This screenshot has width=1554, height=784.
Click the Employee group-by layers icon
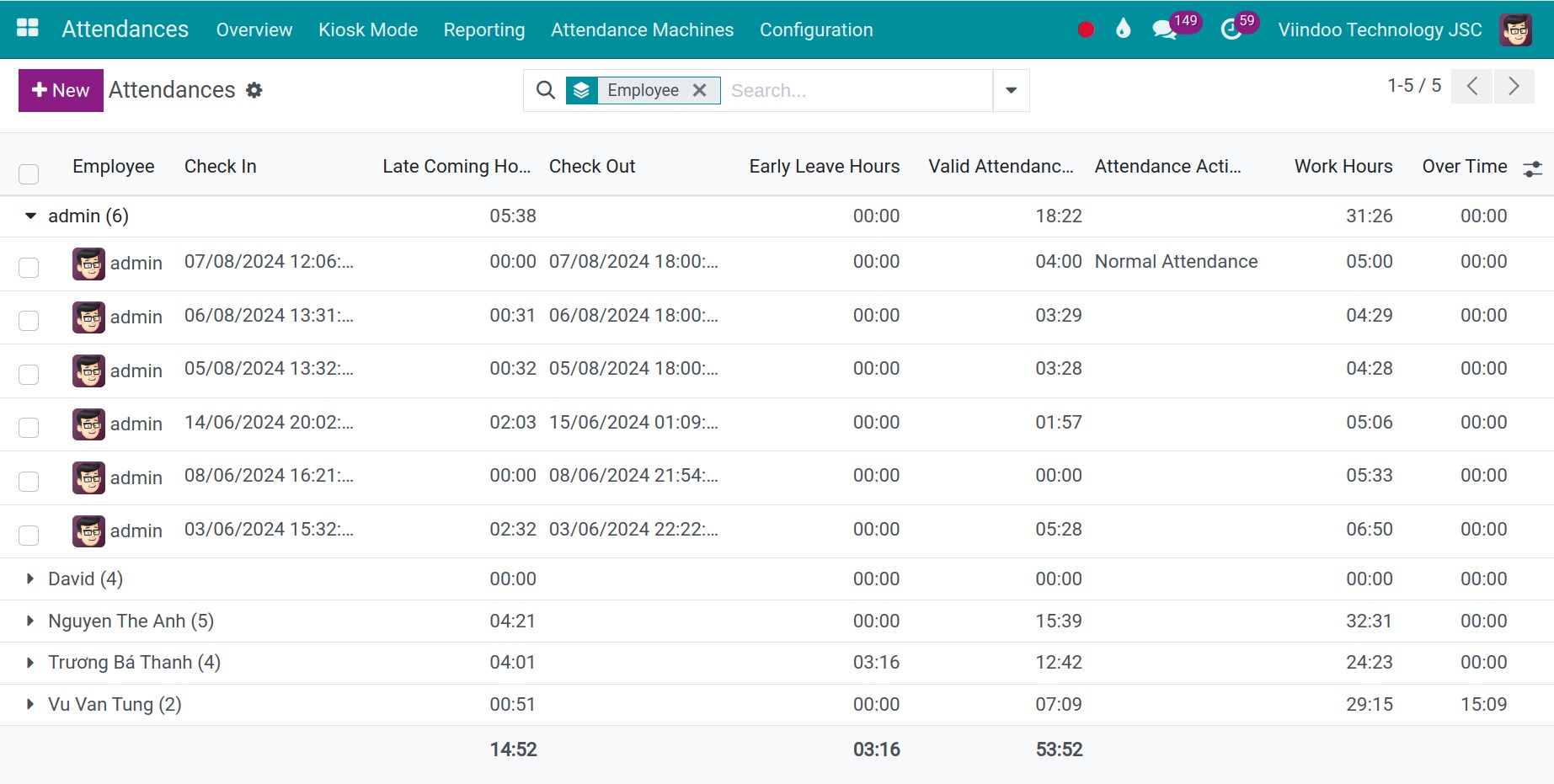pyautogui.click(x=581, y=90)
